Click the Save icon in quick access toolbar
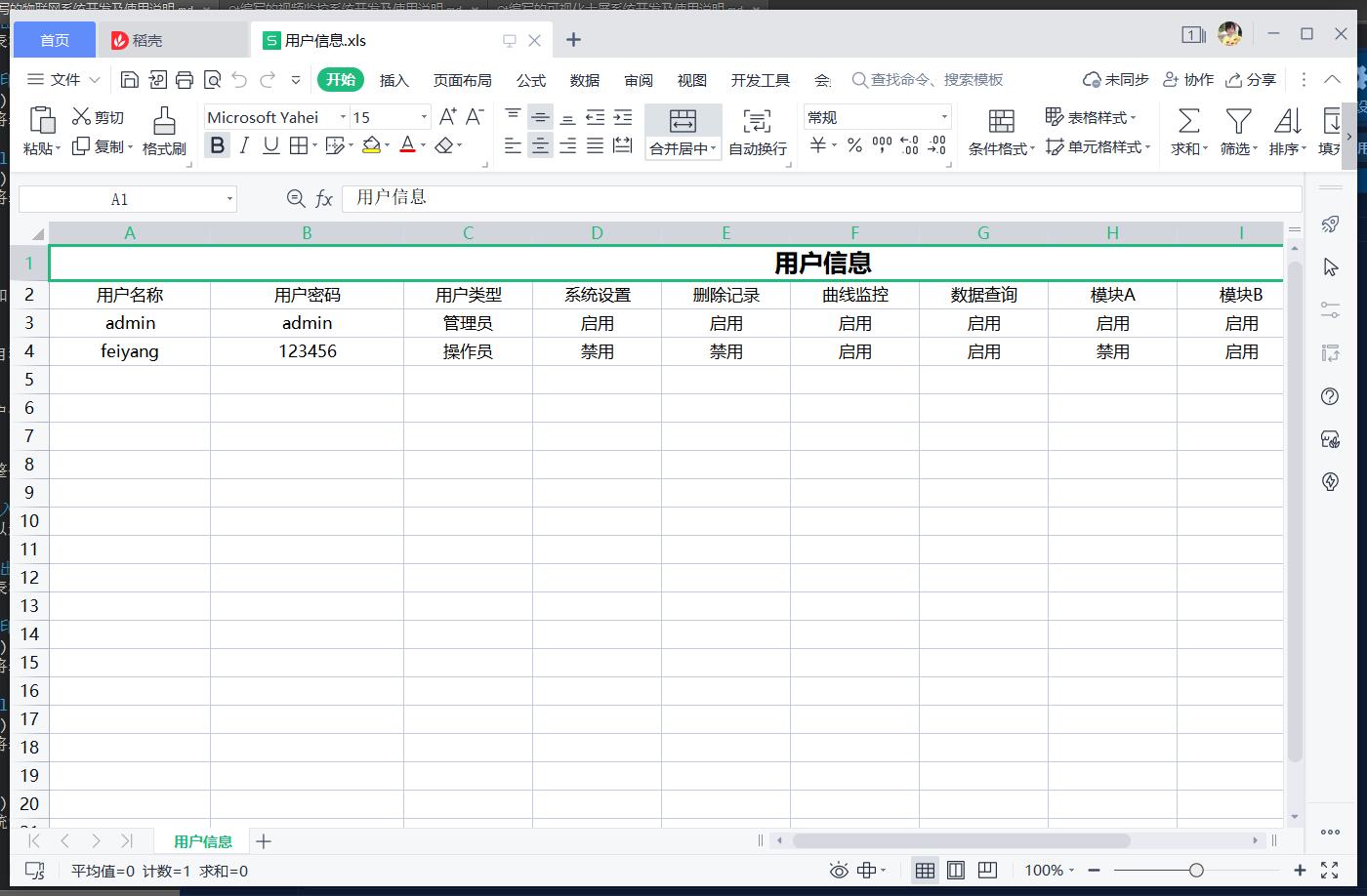Screen dimensions: 1367x896 [130, 80]
